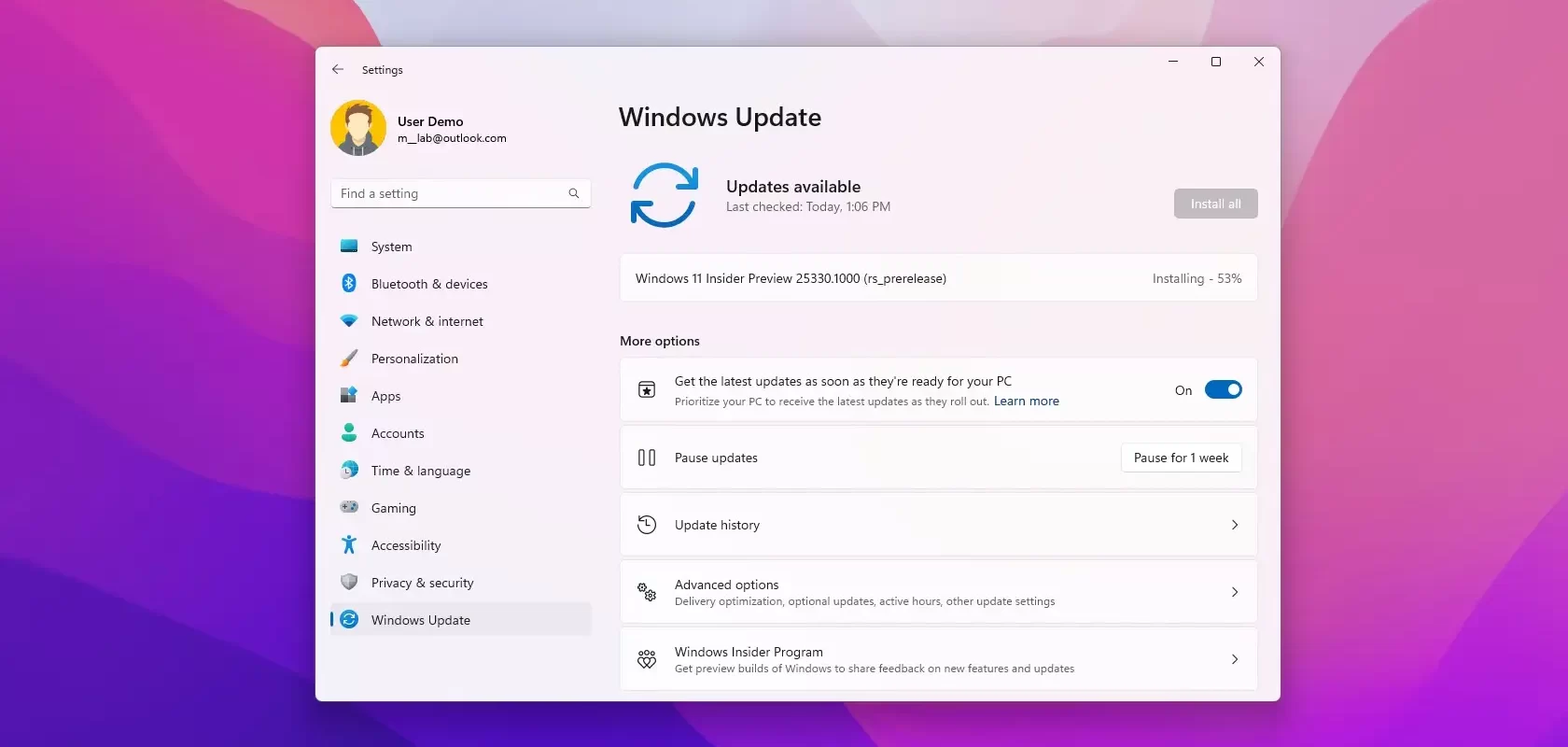This screenshot has width=1568, height=747.
Task: Click the Windows Update sidebar icon
Action: 349,619
